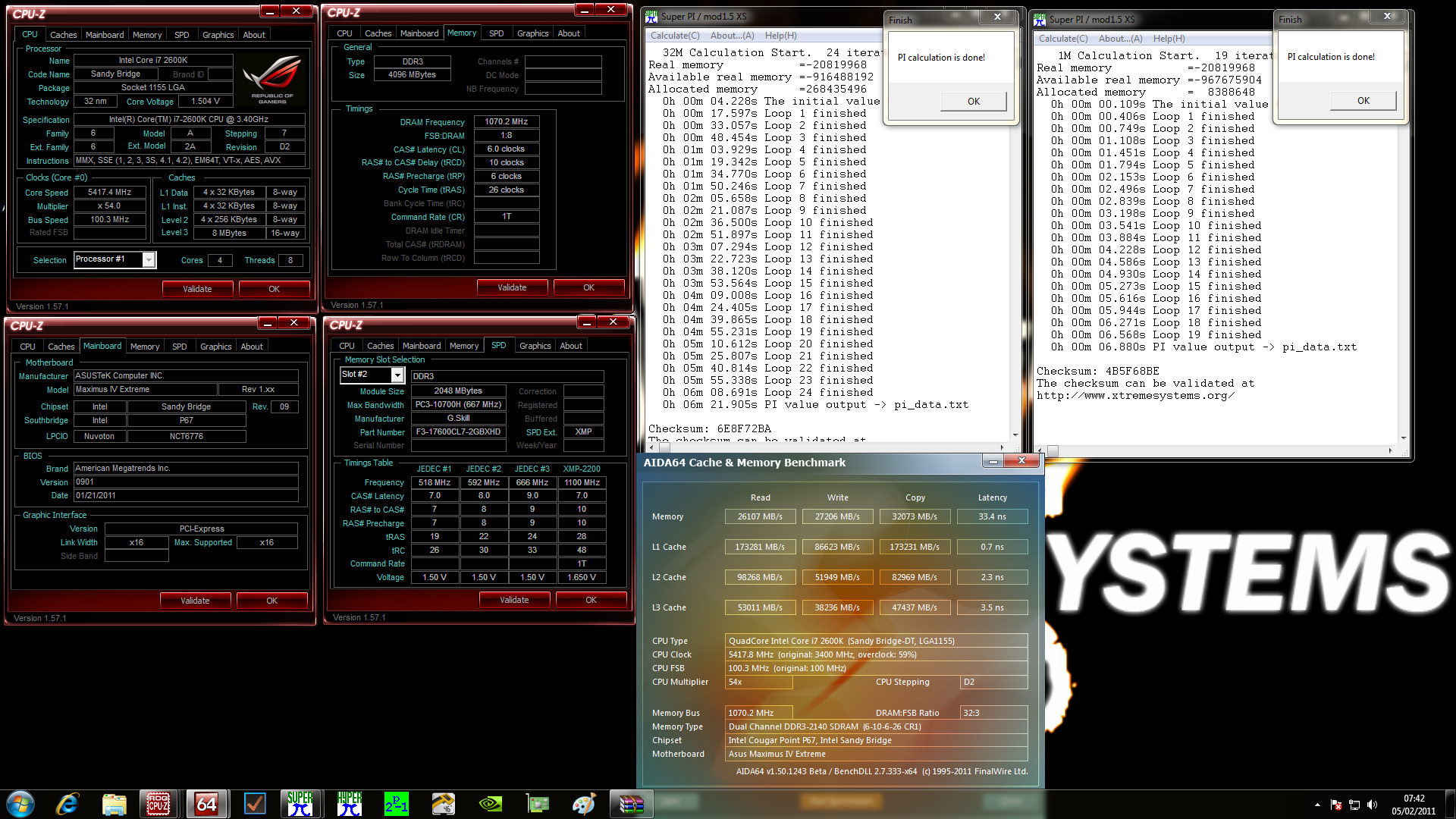The width and height of the screenshot is (1456, 819).
Task: Open the orange checkmark taskbar app
Action: pyautogui.click(x=255, y=804)
